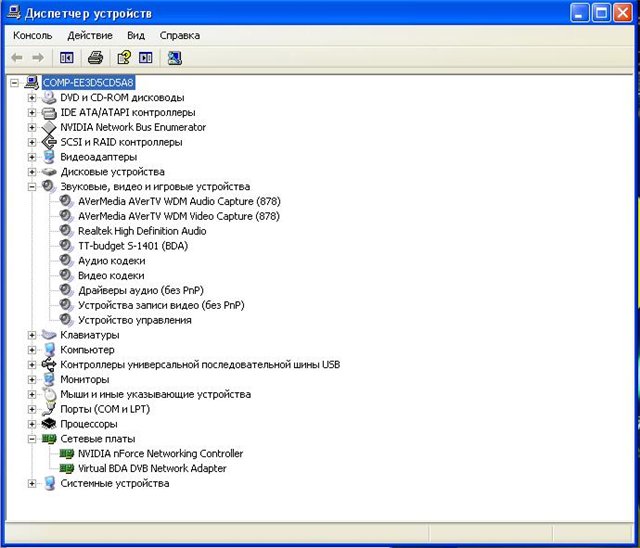Expand Системные устройства node

coord(32,484)
